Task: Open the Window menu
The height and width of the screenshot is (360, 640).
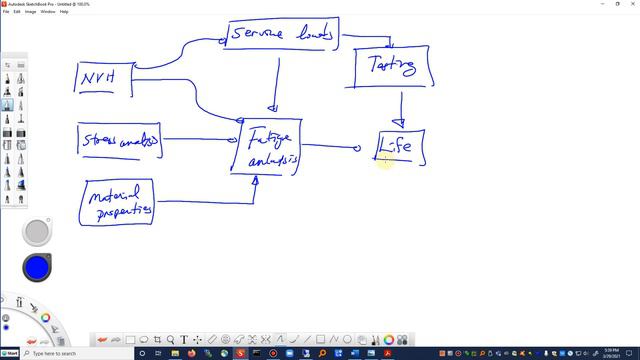Action: click(48, 12)
